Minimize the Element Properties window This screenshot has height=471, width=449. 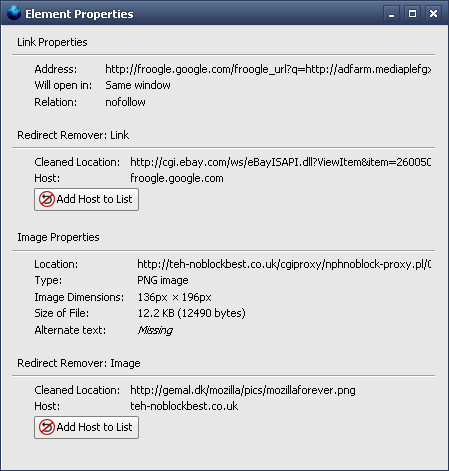point(392,14)
